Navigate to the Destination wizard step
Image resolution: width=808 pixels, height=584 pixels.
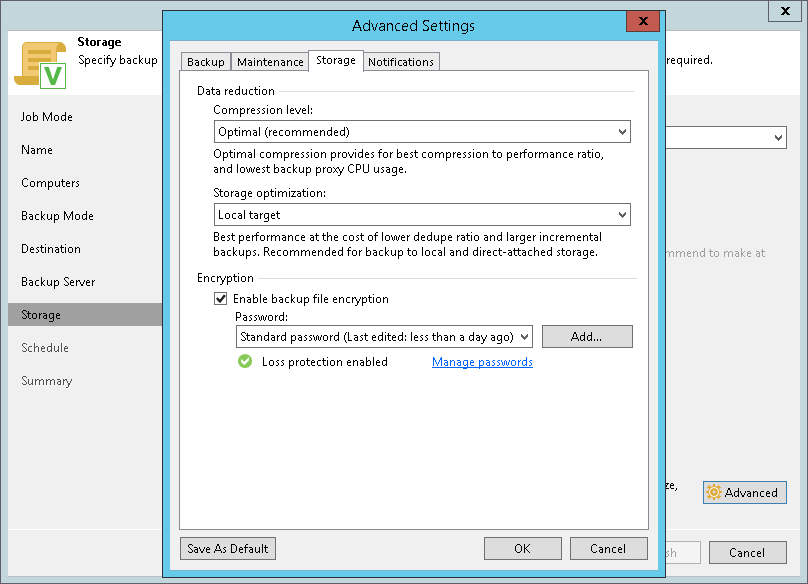51,249
